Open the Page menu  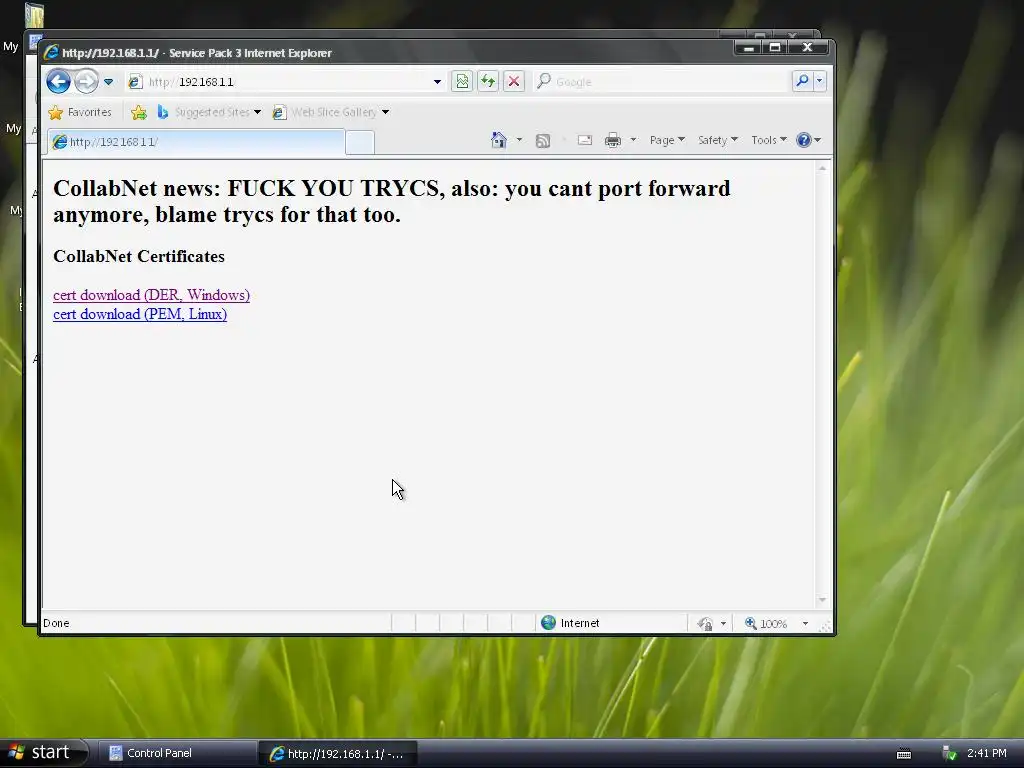click(x=667, y=140)
